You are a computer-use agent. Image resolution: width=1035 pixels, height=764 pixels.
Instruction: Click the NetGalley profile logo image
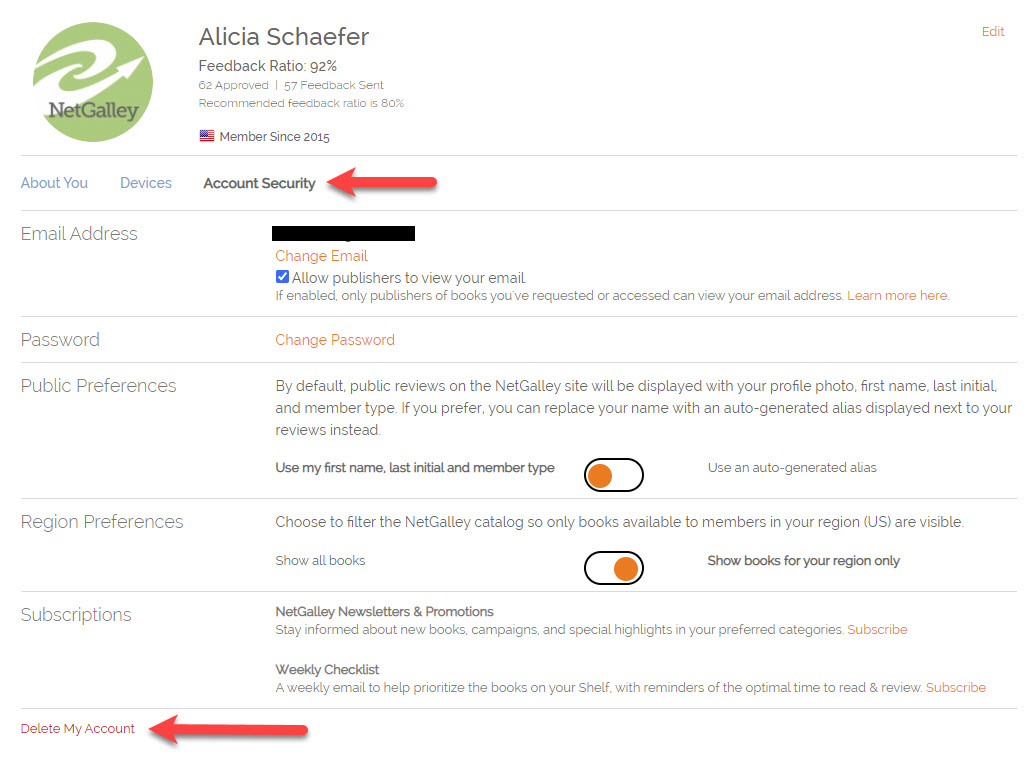(x=93, y=82)
